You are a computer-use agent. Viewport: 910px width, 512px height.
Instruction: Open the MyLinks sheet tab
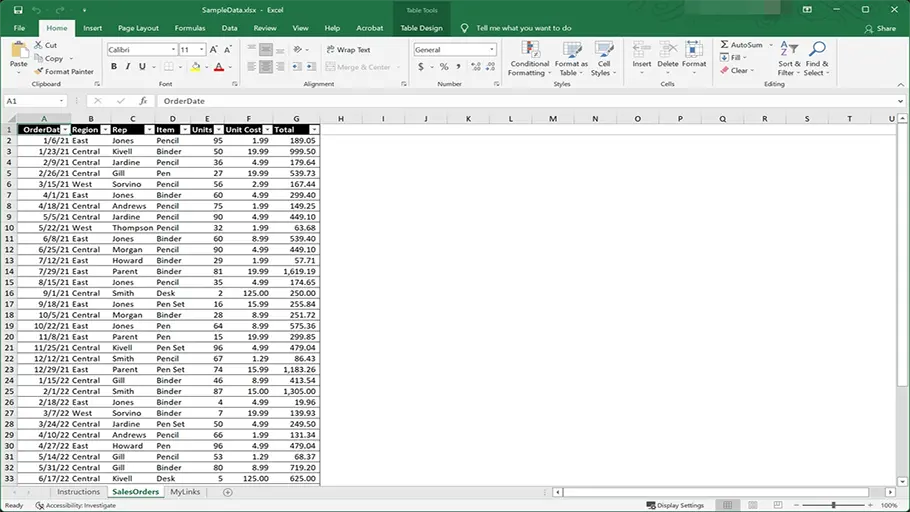click(x=185, y=492)
